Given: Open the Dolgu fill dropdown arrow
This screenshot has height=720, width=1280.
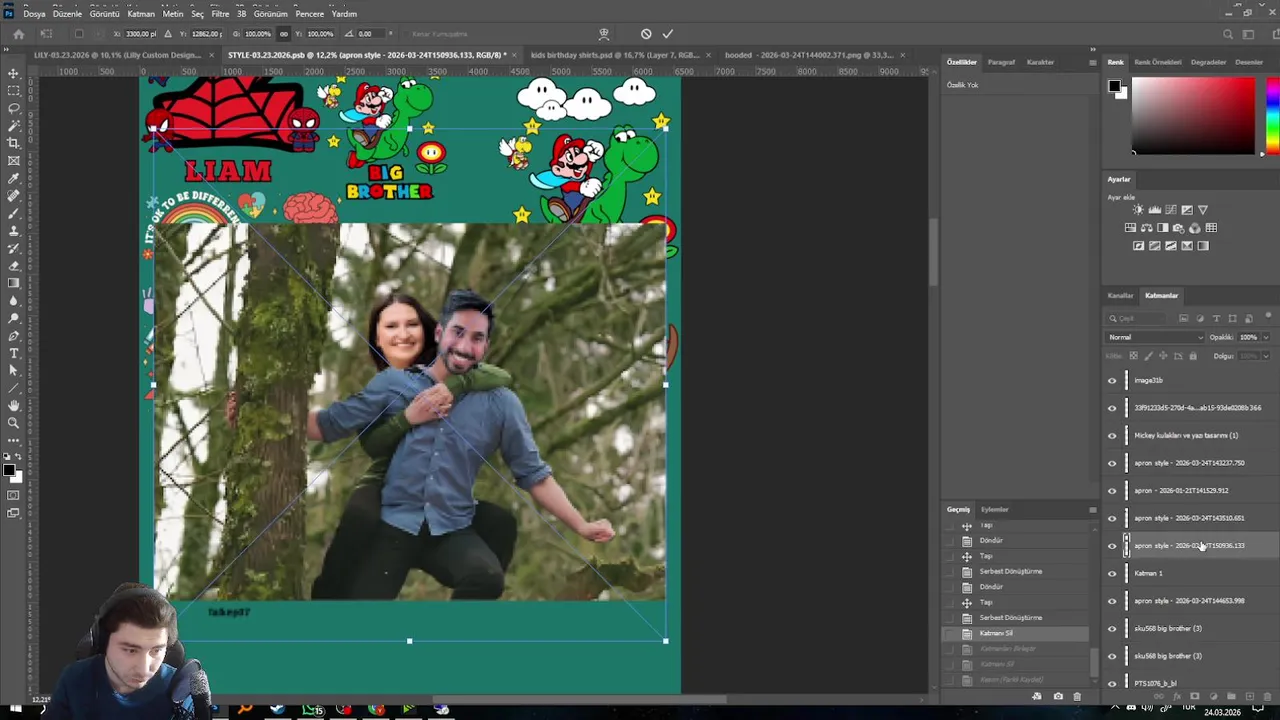Looking at the screenshot, I should [x=1265, y=356].
